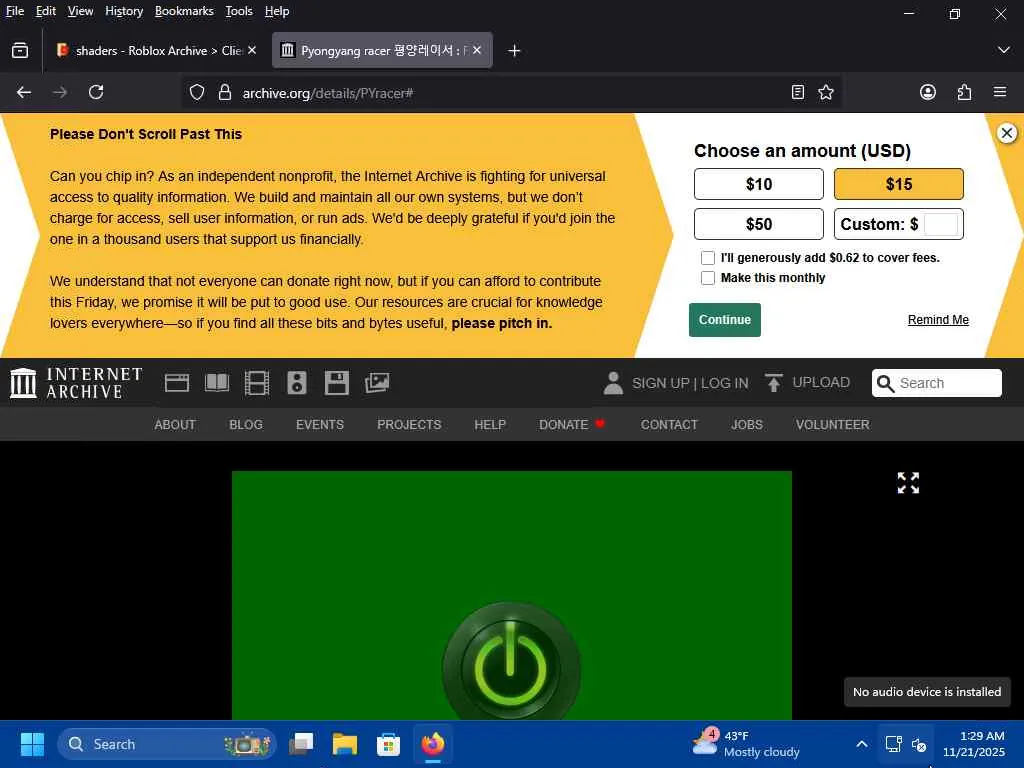The width and height of the screenshot is (1024, 768).
Task: Open the JOBS link
Action: point(746,424)
